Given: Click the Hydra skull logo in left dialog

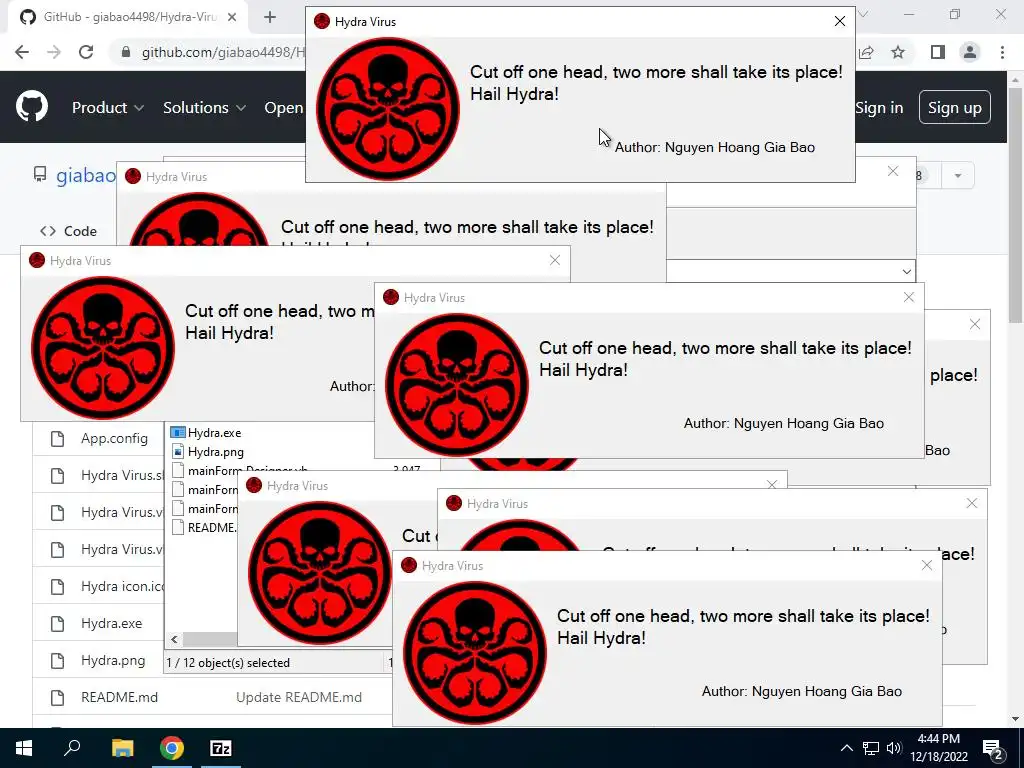Looking at the screenshot, I should point(103,347).
